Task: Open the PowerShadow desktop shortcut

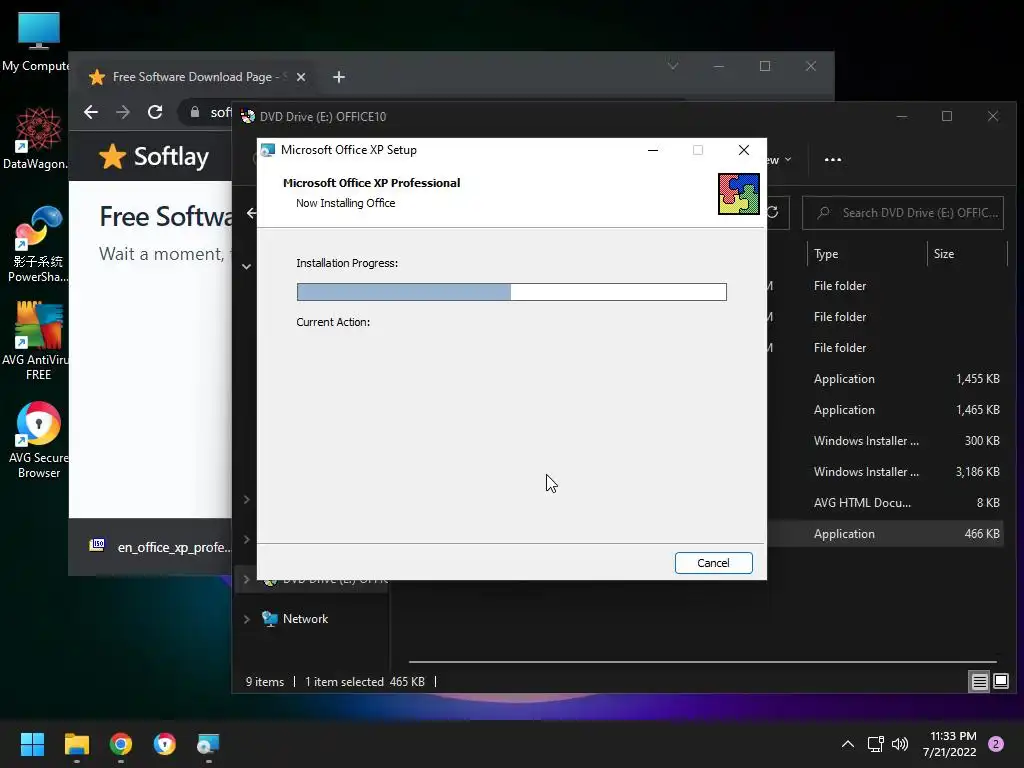Action: (38, 244)
